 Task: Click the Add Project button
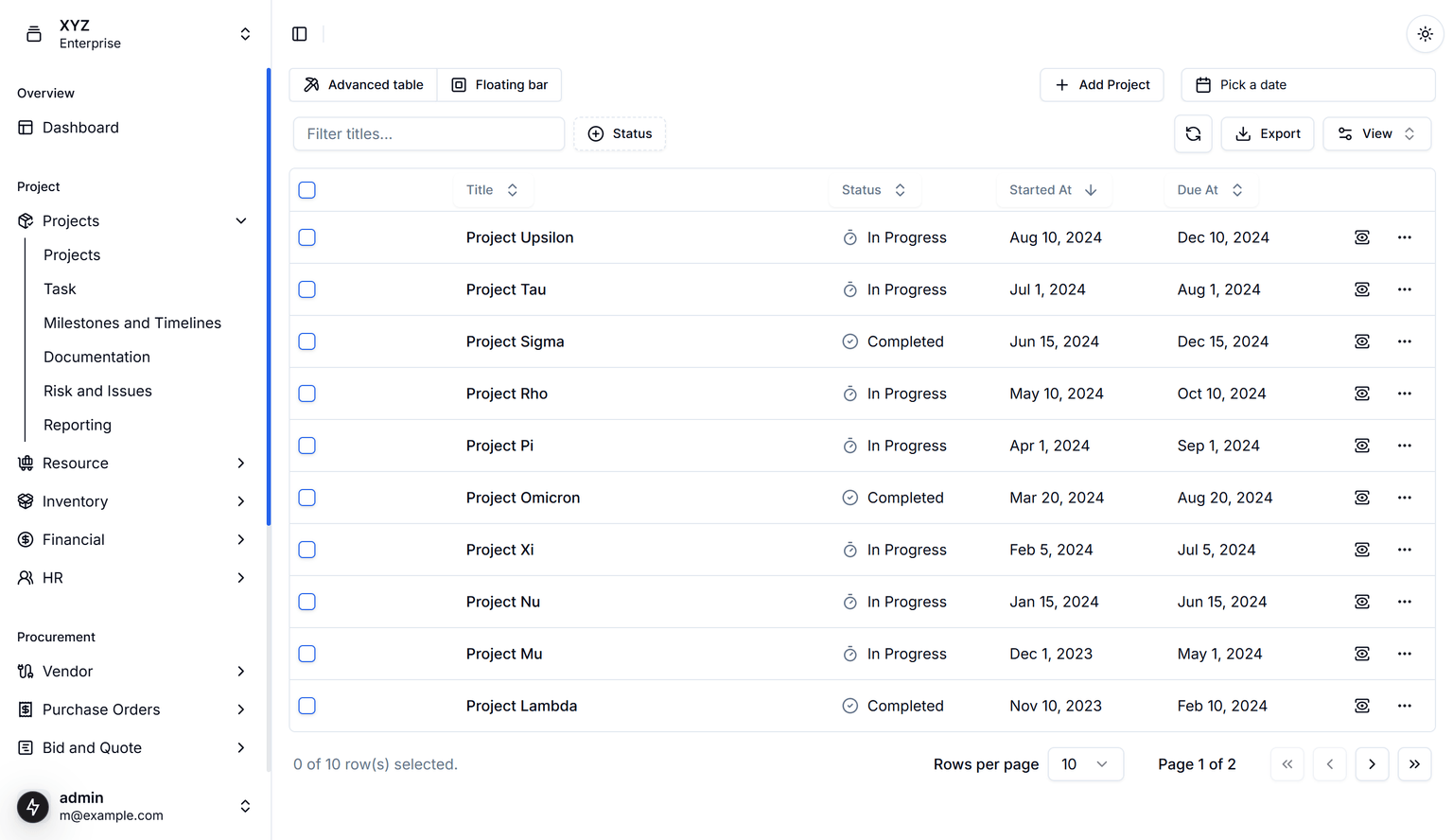point(1101,85)
